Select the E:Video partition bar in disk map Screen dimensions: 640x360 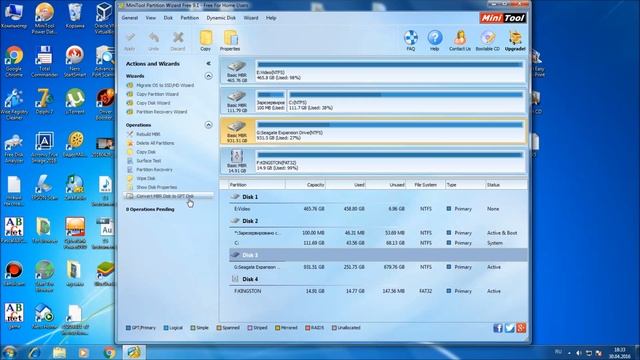pyautogui.click(x=390, y=71)
